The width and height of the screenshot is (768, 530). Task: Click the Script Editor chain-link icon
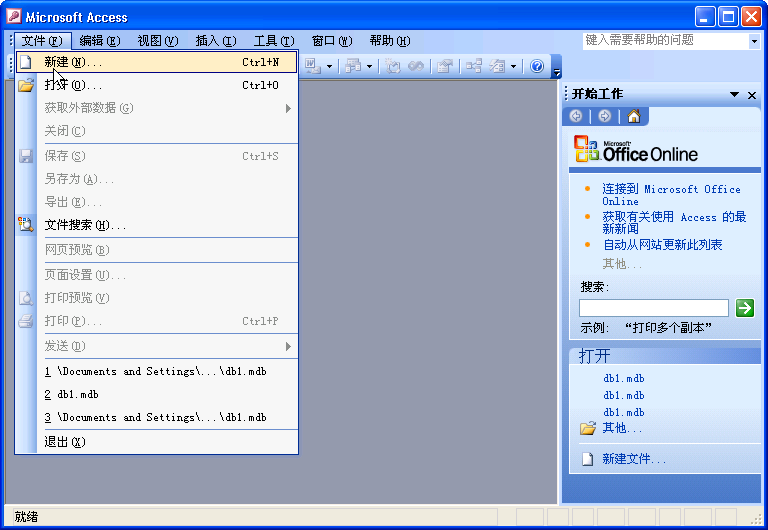click(x=416, y=66)
